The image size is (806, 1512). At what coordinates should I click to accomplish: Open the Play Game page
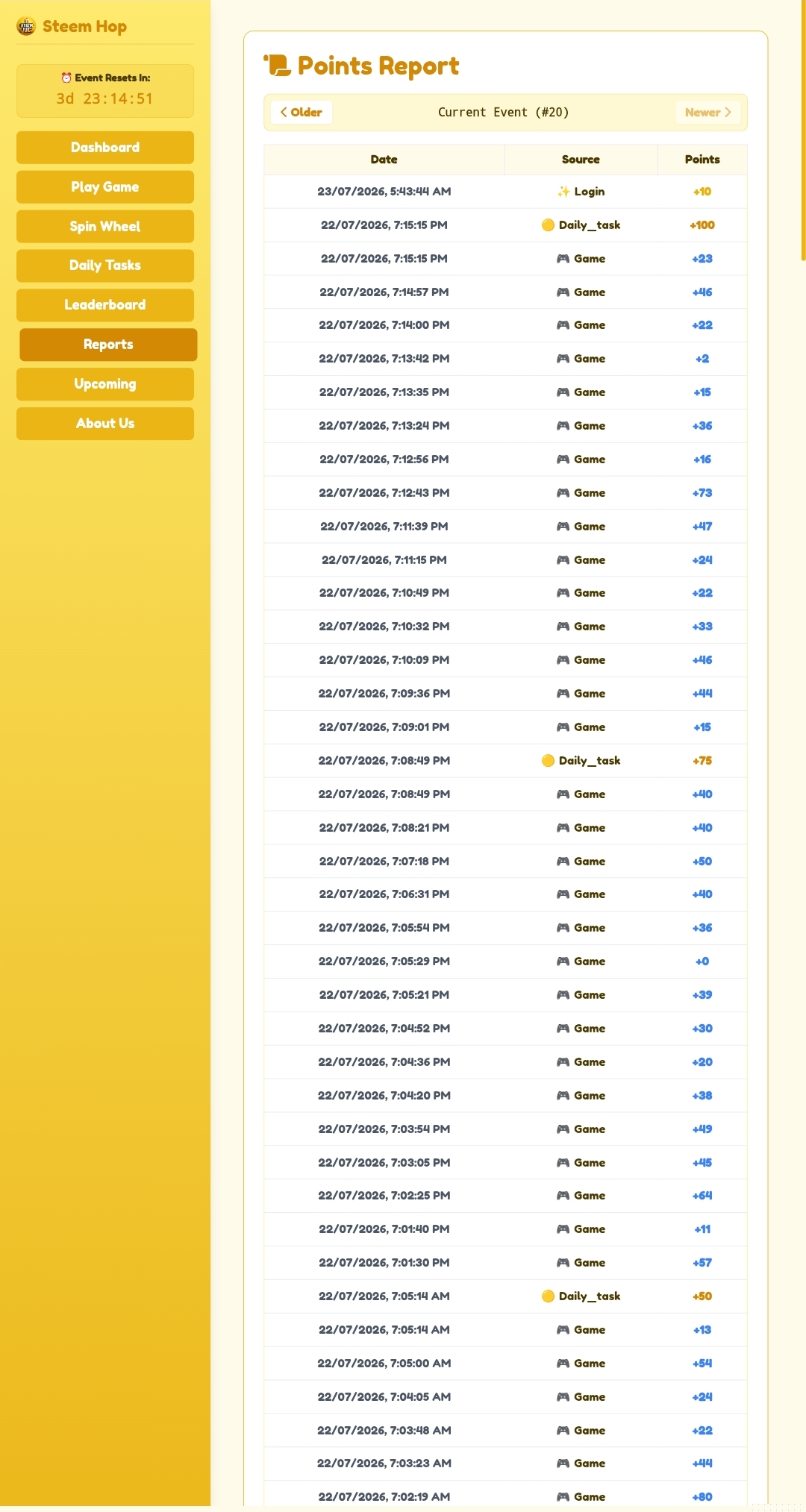point(105,187)
